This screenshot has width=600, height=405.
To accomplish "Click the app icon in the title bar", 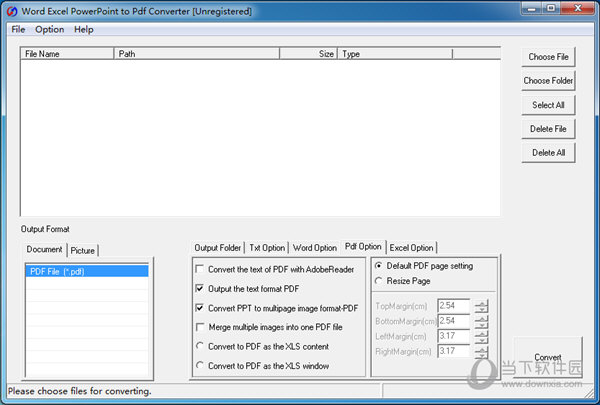I will (12, 11).
